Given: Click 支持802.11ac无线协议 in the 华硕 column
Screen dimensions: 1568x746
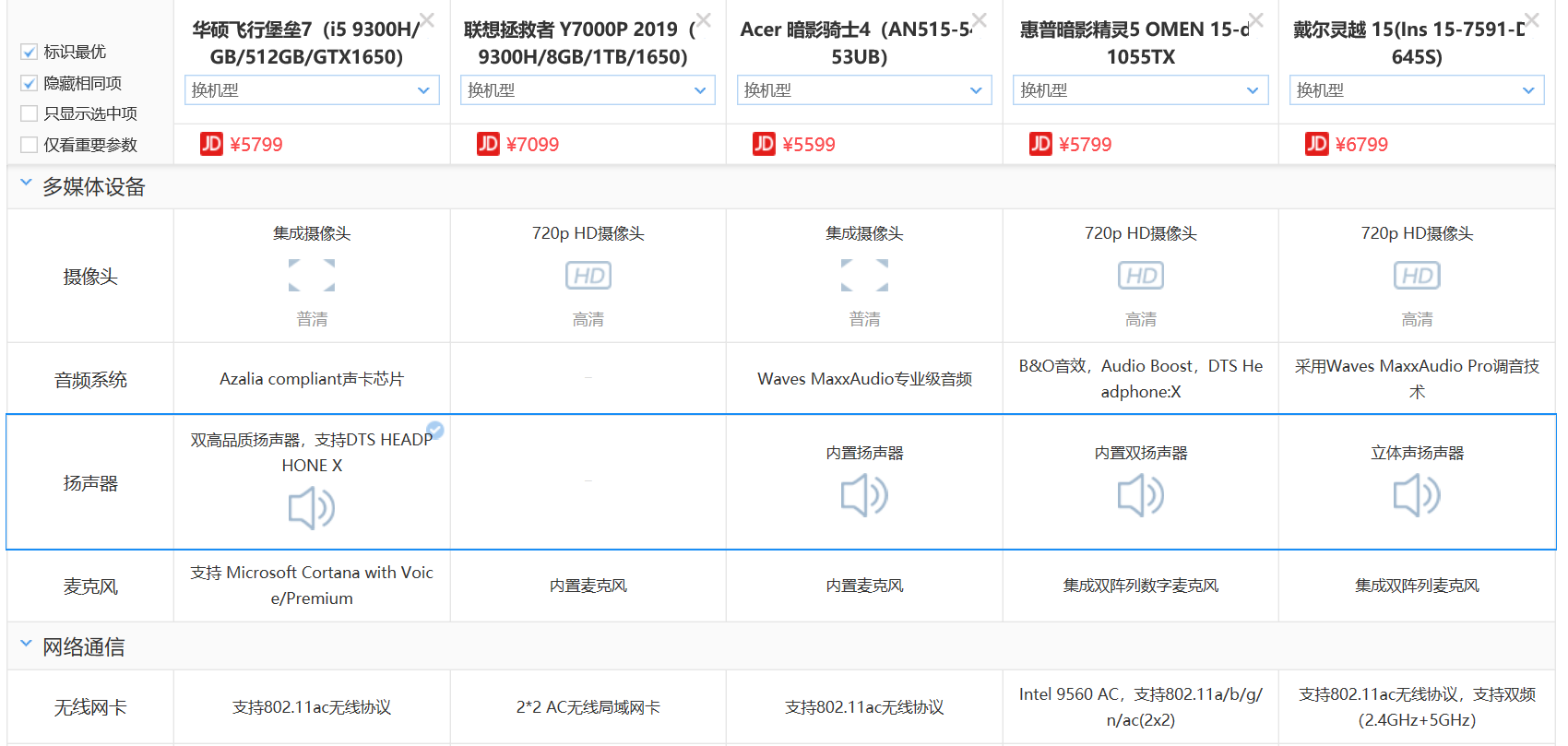Looking at the screenshot, I should click(312, 707).
